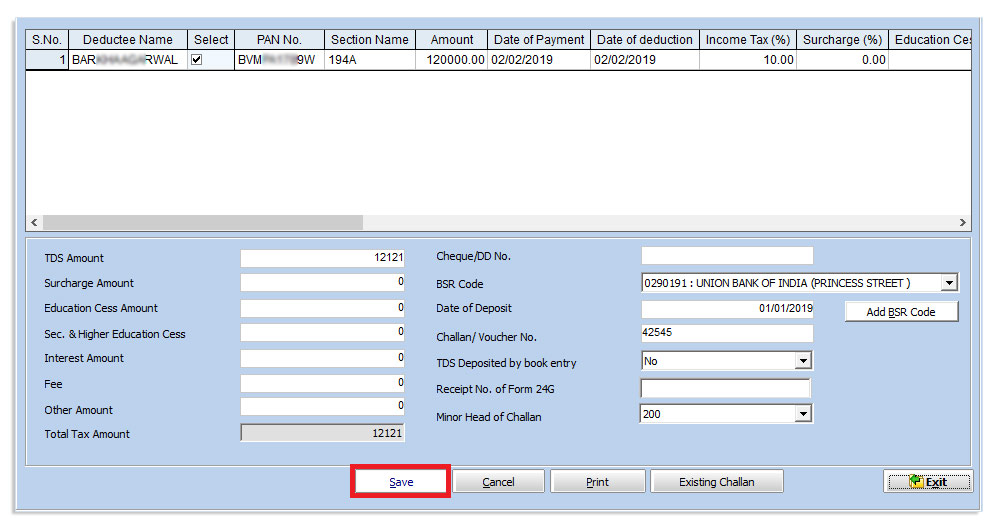The width and height of the screenshot is (995, 525).
Task: Click Add BSR Code button
Action: point(901,312)
